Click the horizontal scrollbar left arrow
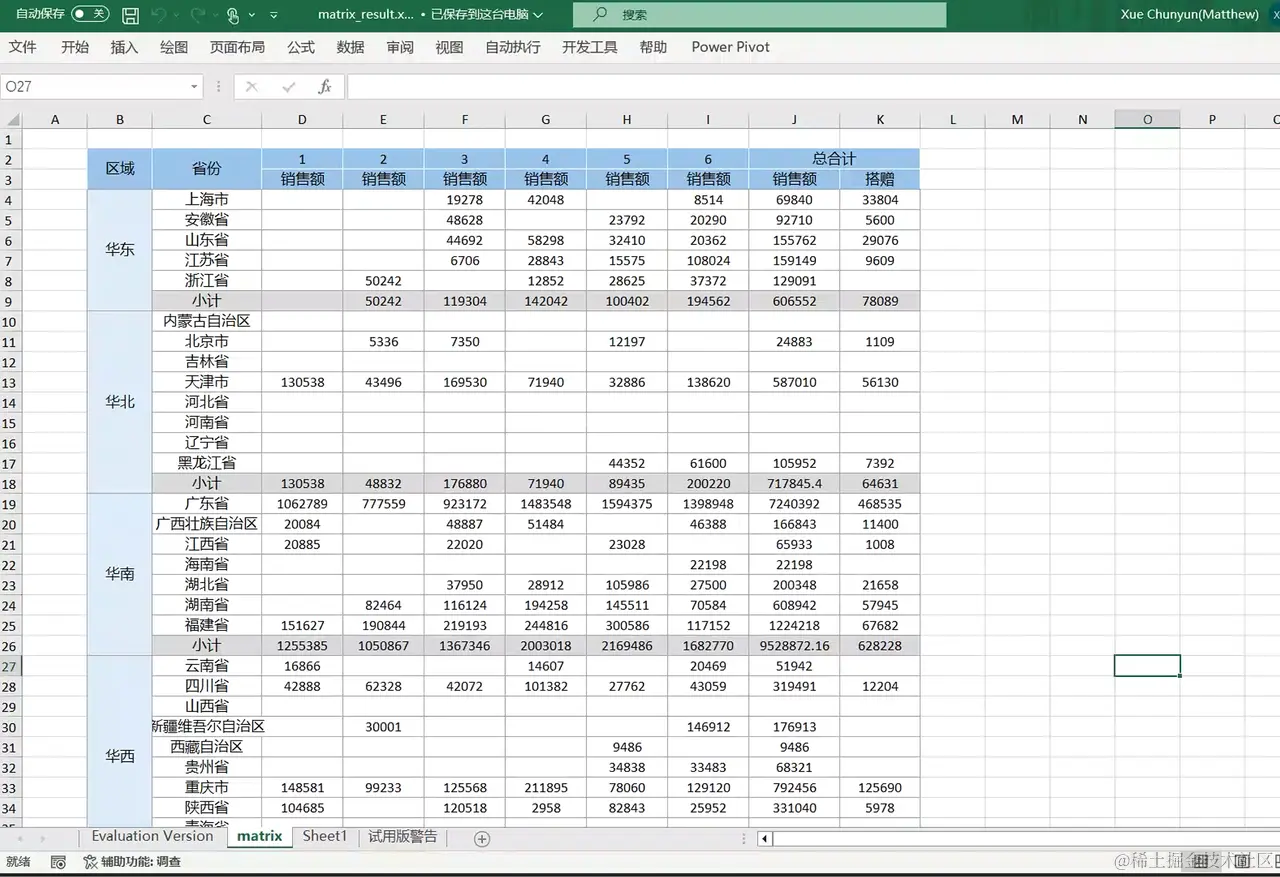Viewport: 1280px width, 877px height. click(x=765, y=839)
